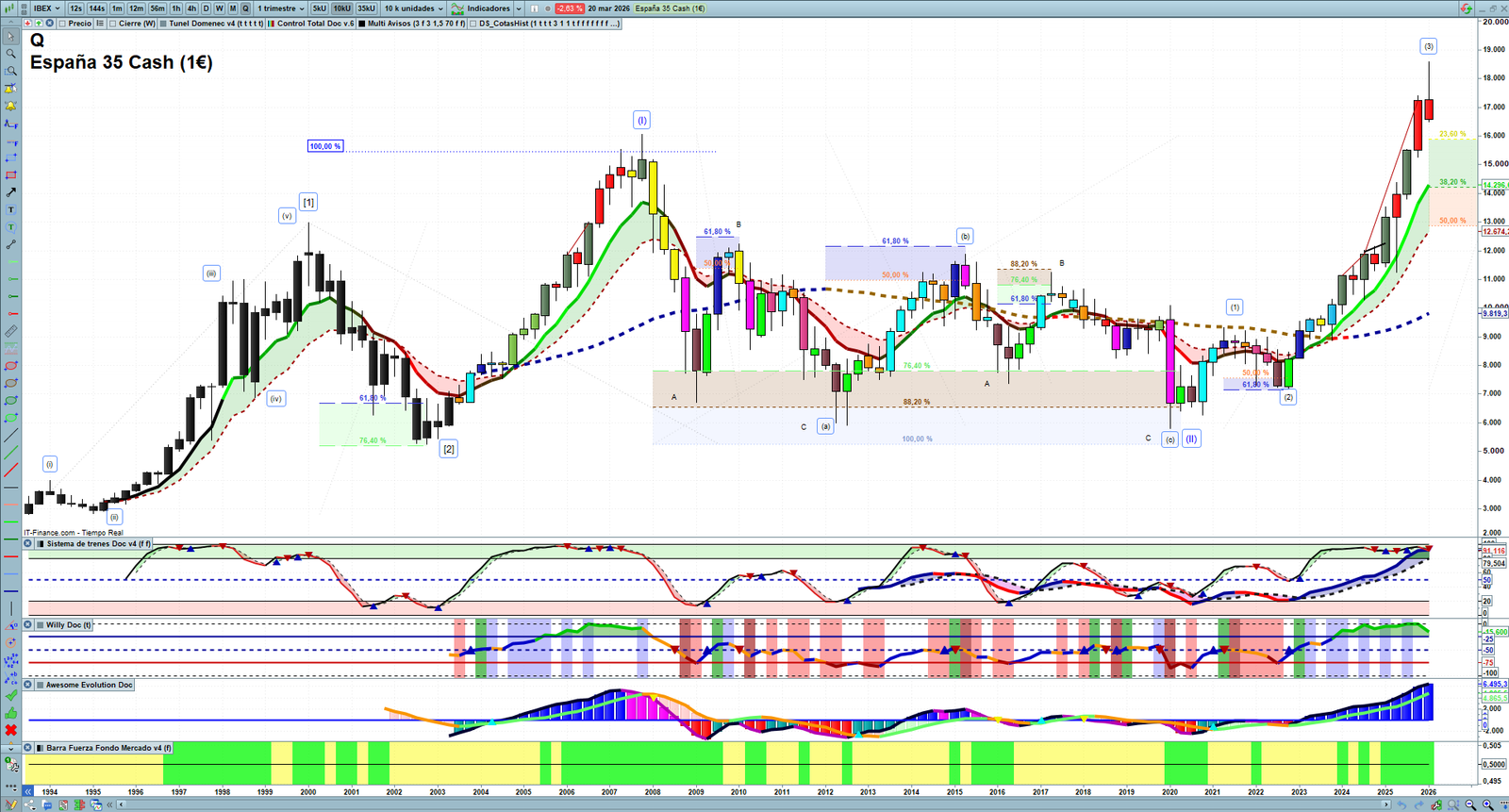Screen dimensions: 1509x812
Task: Click the red plus icon in indicator bar
Action: [28, 24]
